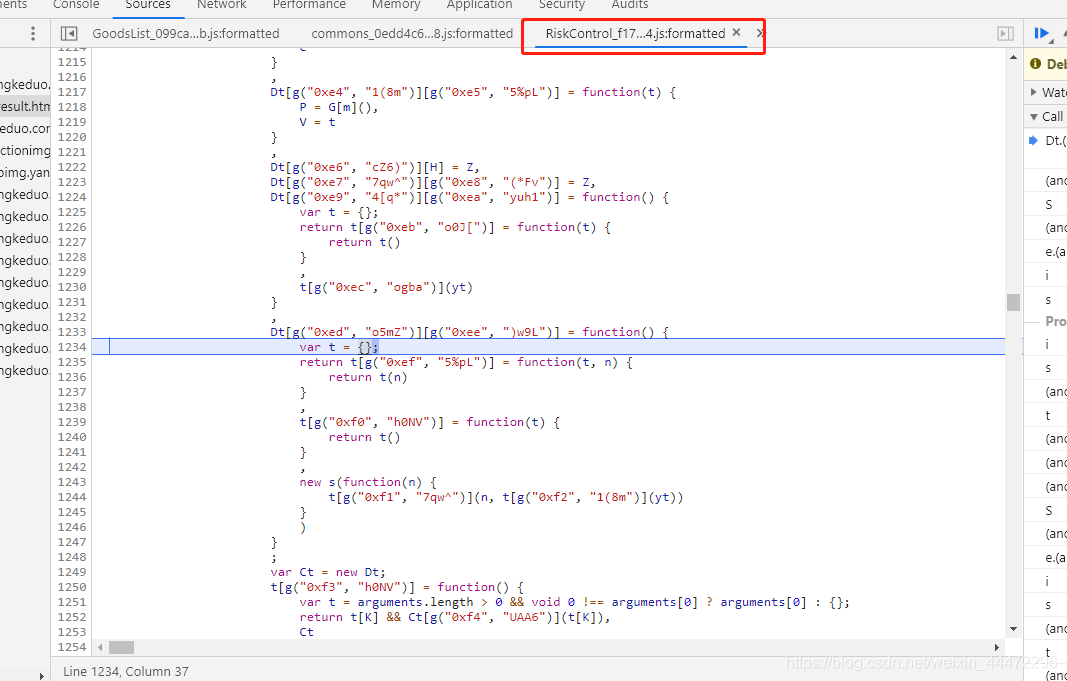Select the pimg.yan entry in navigator
Image resolution: width=1067 pixels, height=681 pixels.
25,173
